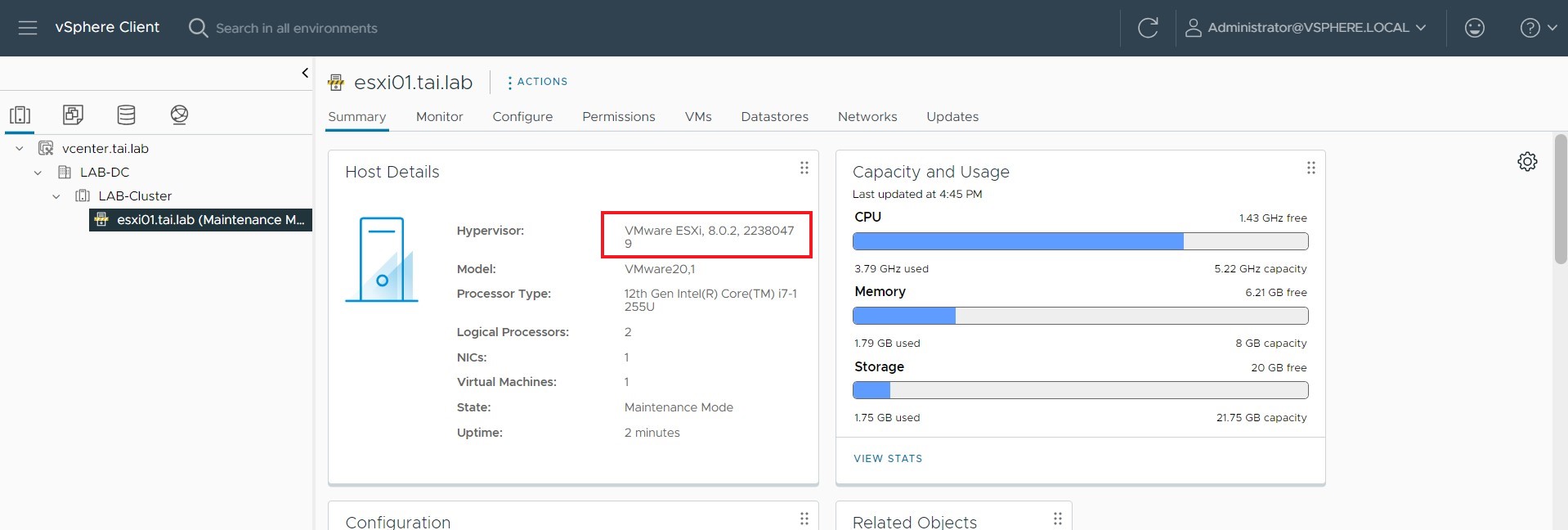Click the Configuration card heading
1568x530 pixels.
coord(397,522)
